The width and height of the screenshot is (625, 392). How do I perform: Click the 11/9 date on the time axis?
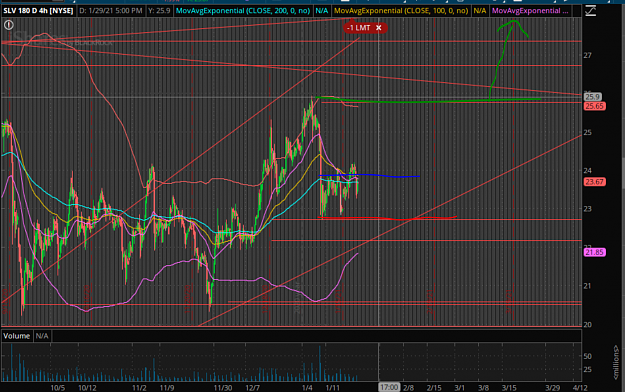[167, 388]
